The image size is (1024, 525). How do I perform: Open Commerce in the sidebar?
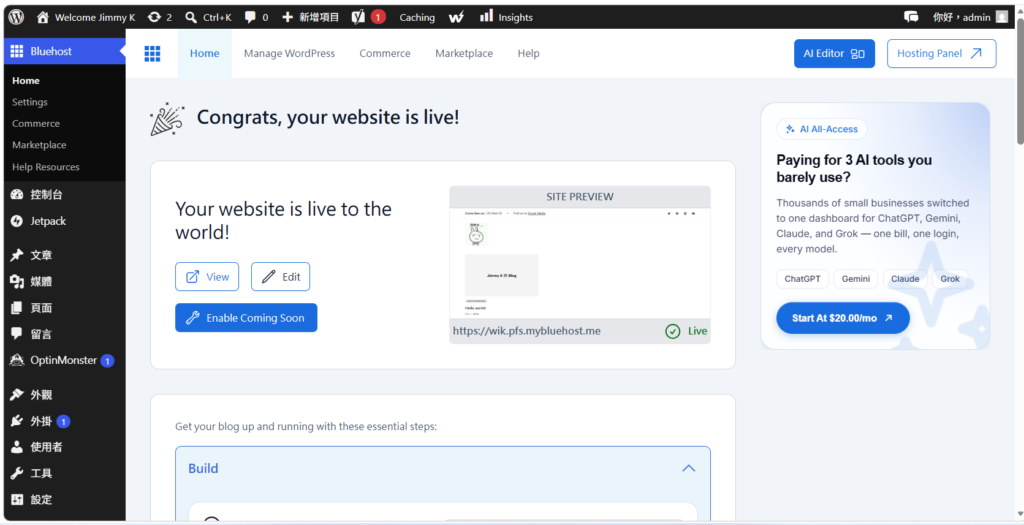click(36, 123)
